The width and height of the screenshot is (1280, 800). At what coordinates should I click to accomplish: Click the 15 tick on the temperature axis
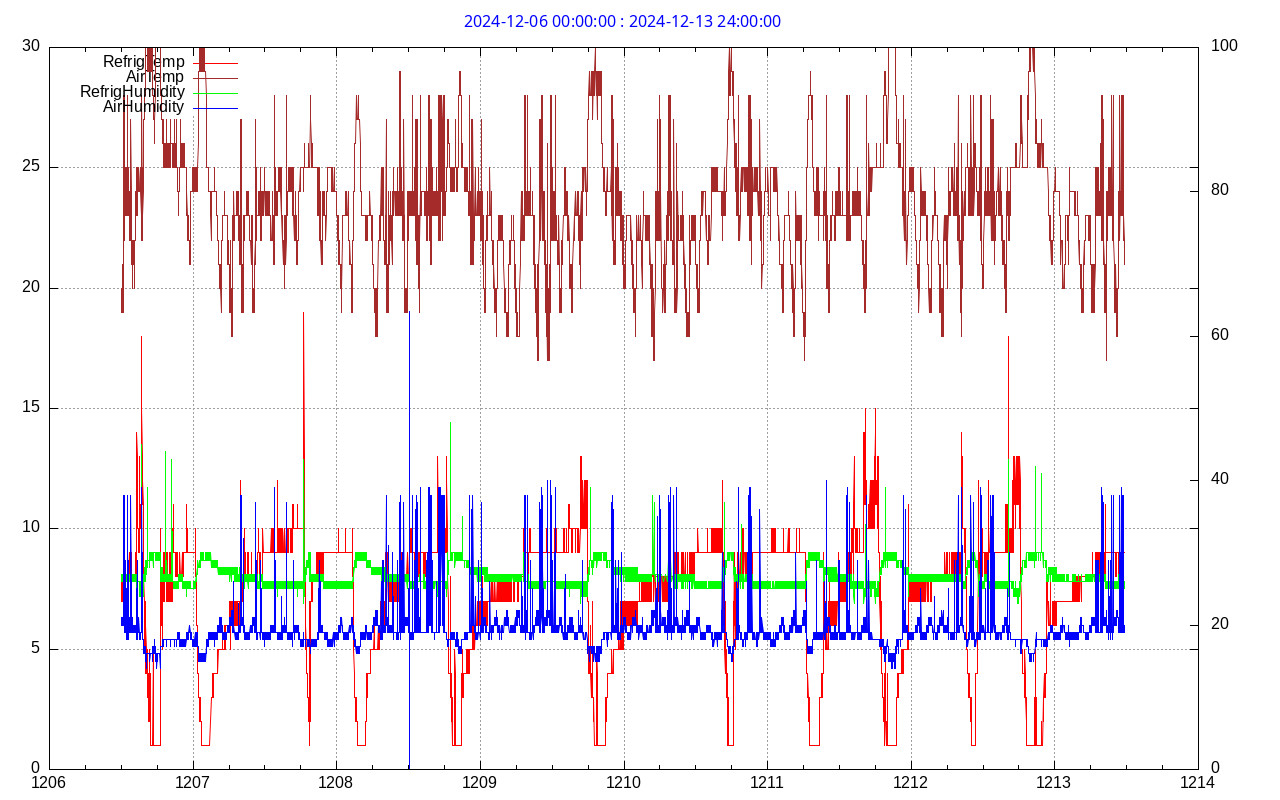click(31, 407)
